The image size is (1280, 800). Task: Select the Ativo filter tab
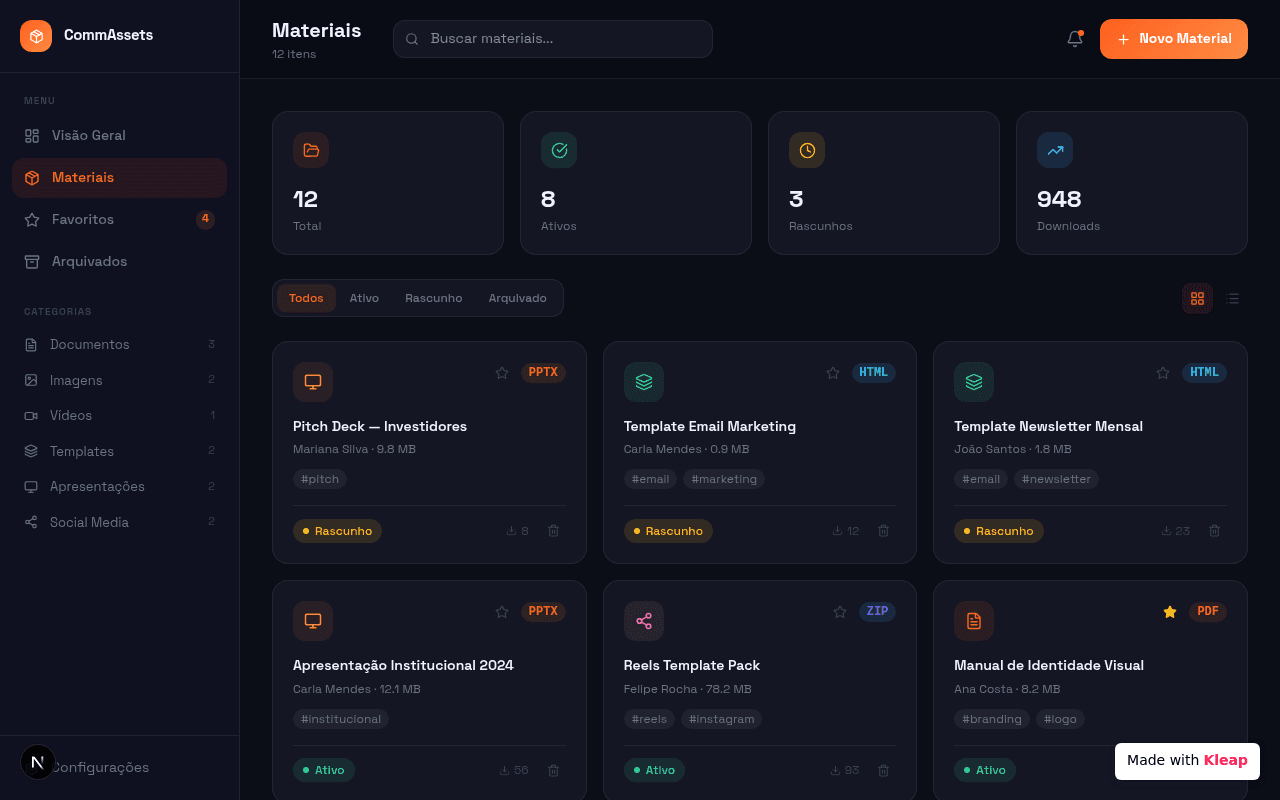point(364,298)
